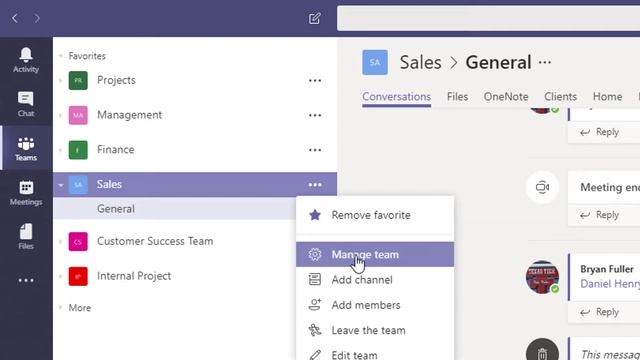Screen dimensions: 640x360
Task: Open Meetings calendar in sidebar
Action: tap(26, 192)
